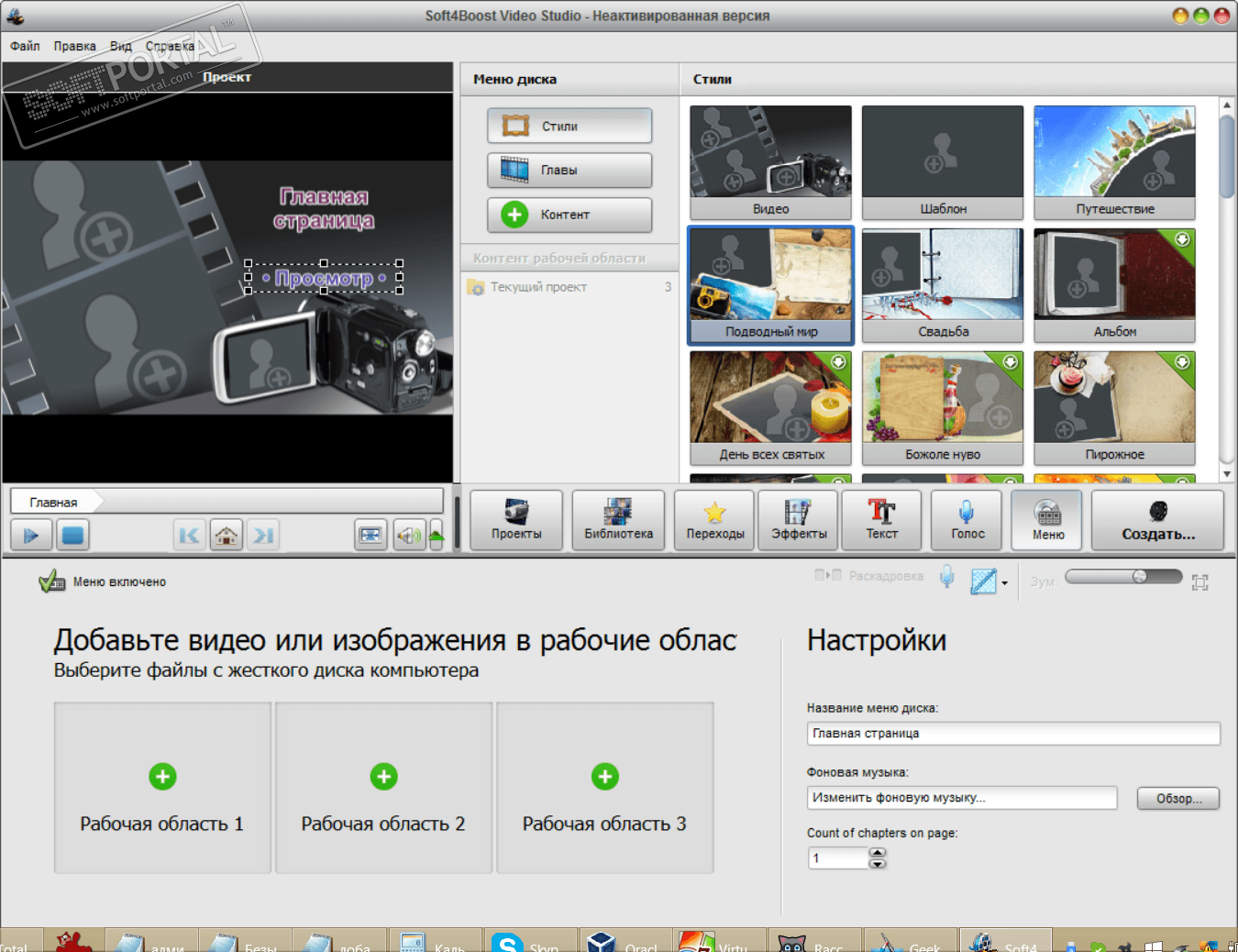Image resolution: width=1238 pixels, height=952 pixels.
Task: Open the Справка menu
Action: (x=170, y=46)
